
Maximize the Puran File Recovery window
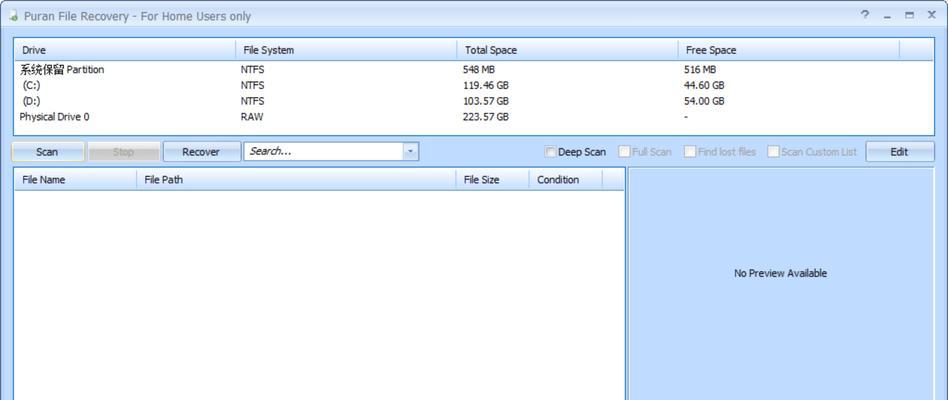point(909,16)
